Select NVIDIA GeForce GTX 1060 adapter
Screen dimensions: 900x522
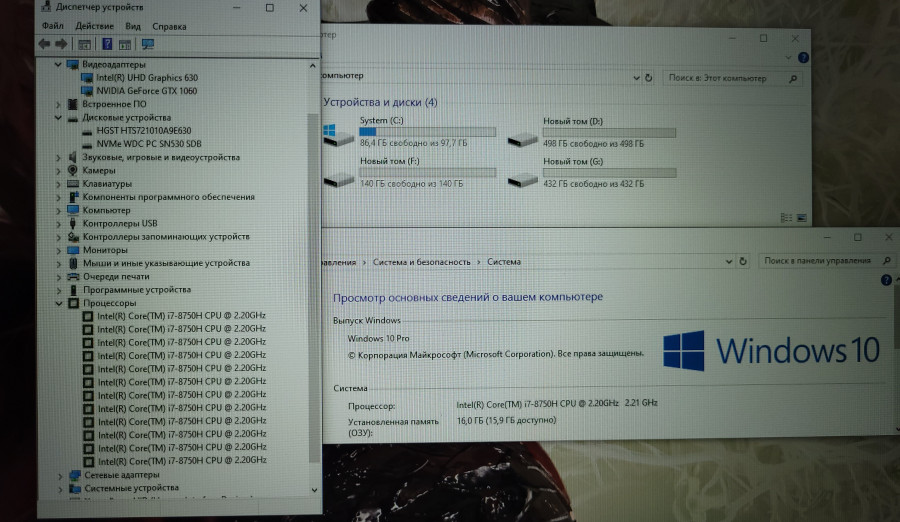(146, 91)
